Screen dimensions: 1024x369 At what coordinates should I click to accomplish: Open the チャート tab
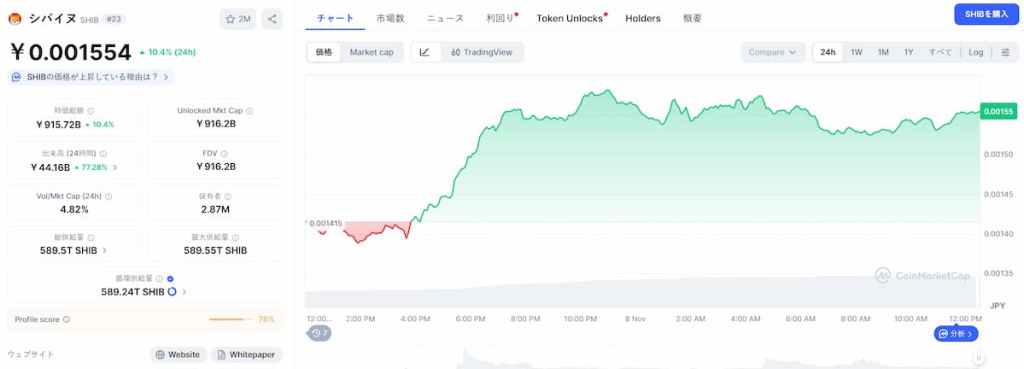point(335,18)
